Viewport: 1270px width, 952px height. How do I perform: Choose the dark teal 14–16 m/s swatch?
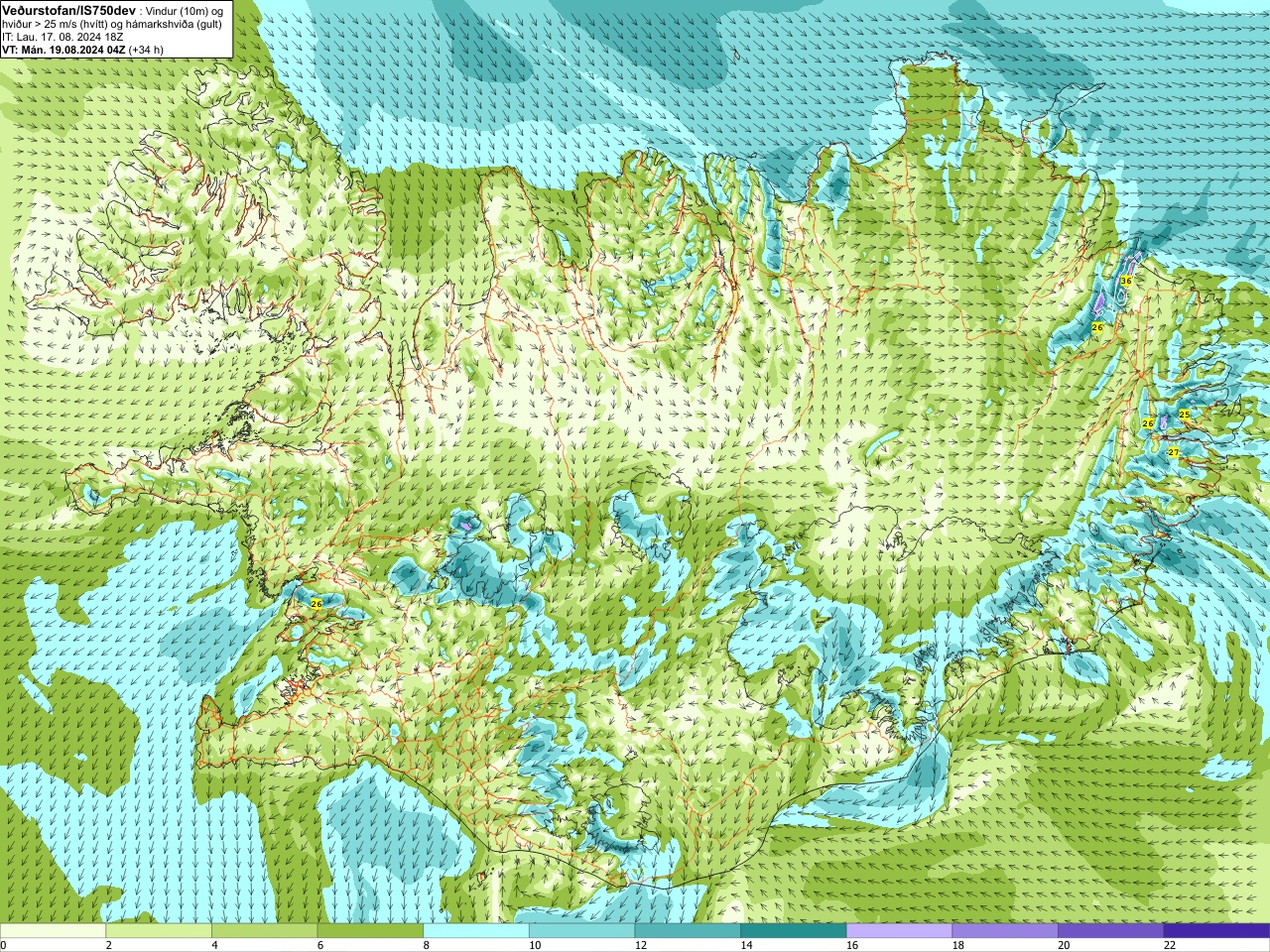tap(794, 931)
